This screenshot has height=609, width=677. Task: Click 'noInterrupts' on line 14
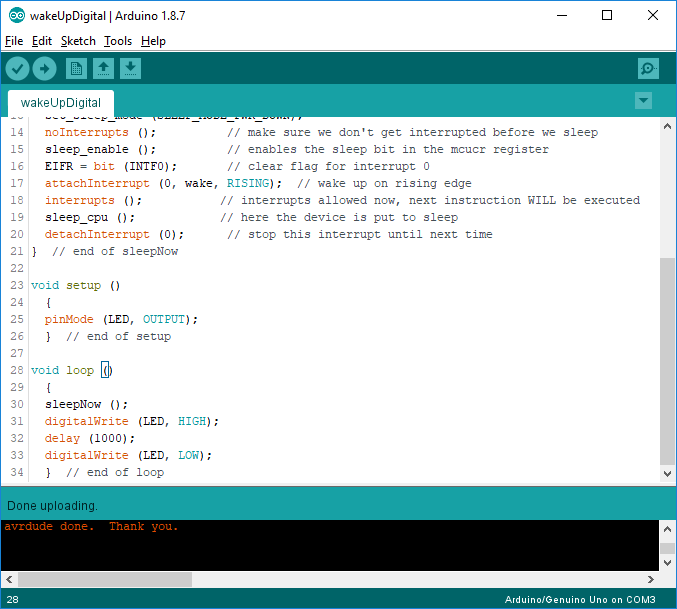87,133
